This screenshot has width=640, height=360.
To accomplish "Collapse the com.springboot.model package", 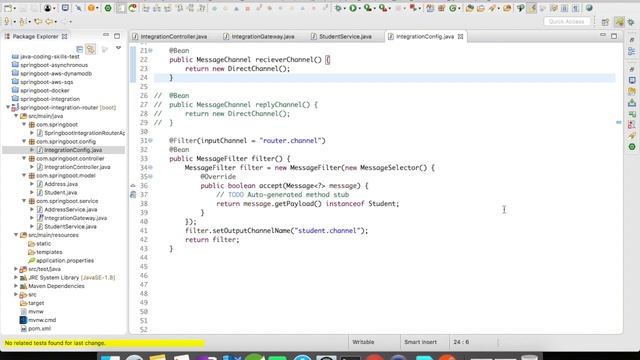I will point(24,176).
